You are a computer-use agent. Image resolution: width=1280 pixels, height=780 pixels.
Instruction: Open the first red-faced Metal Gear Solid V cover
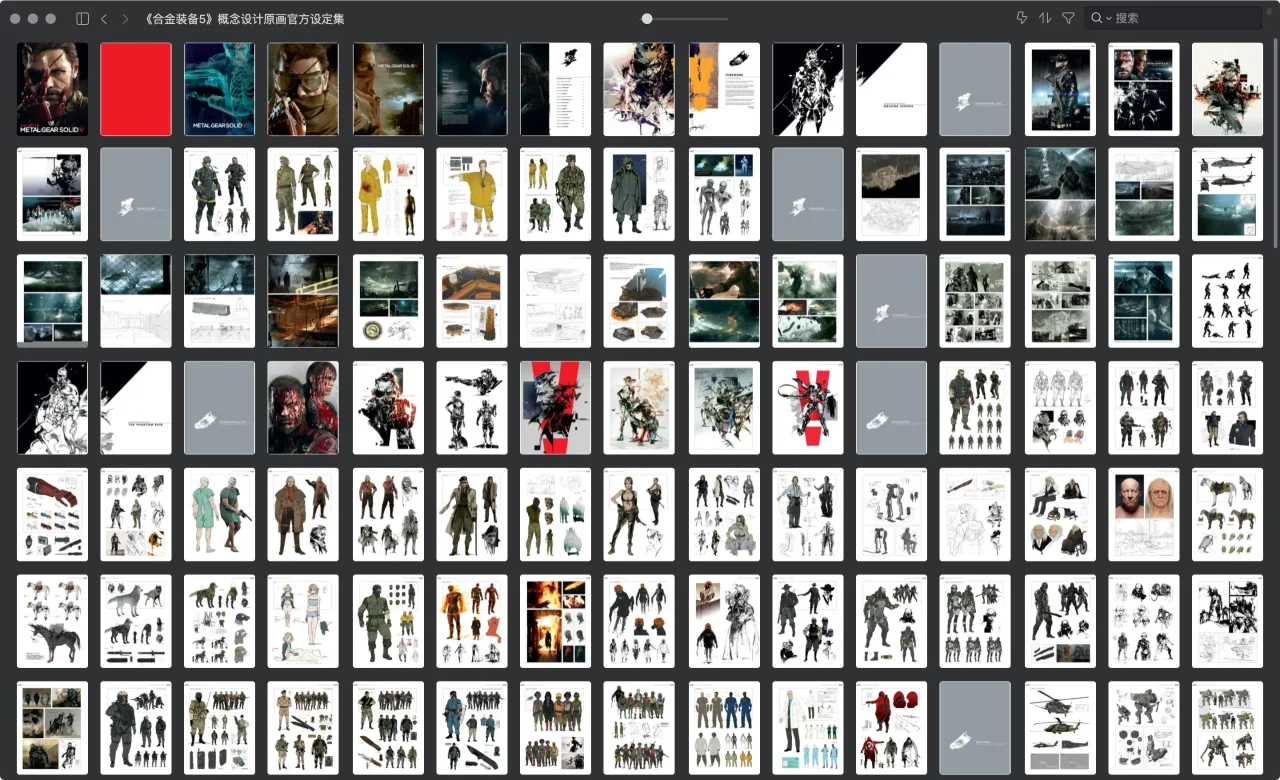point(52,89)
